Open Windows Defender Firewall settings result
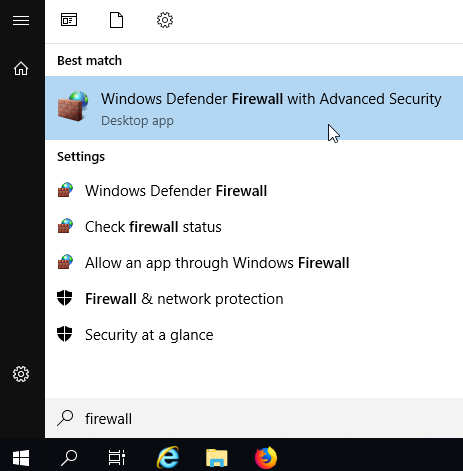The width and height of the screenshot is (463, 471). [x=254, y=191]
